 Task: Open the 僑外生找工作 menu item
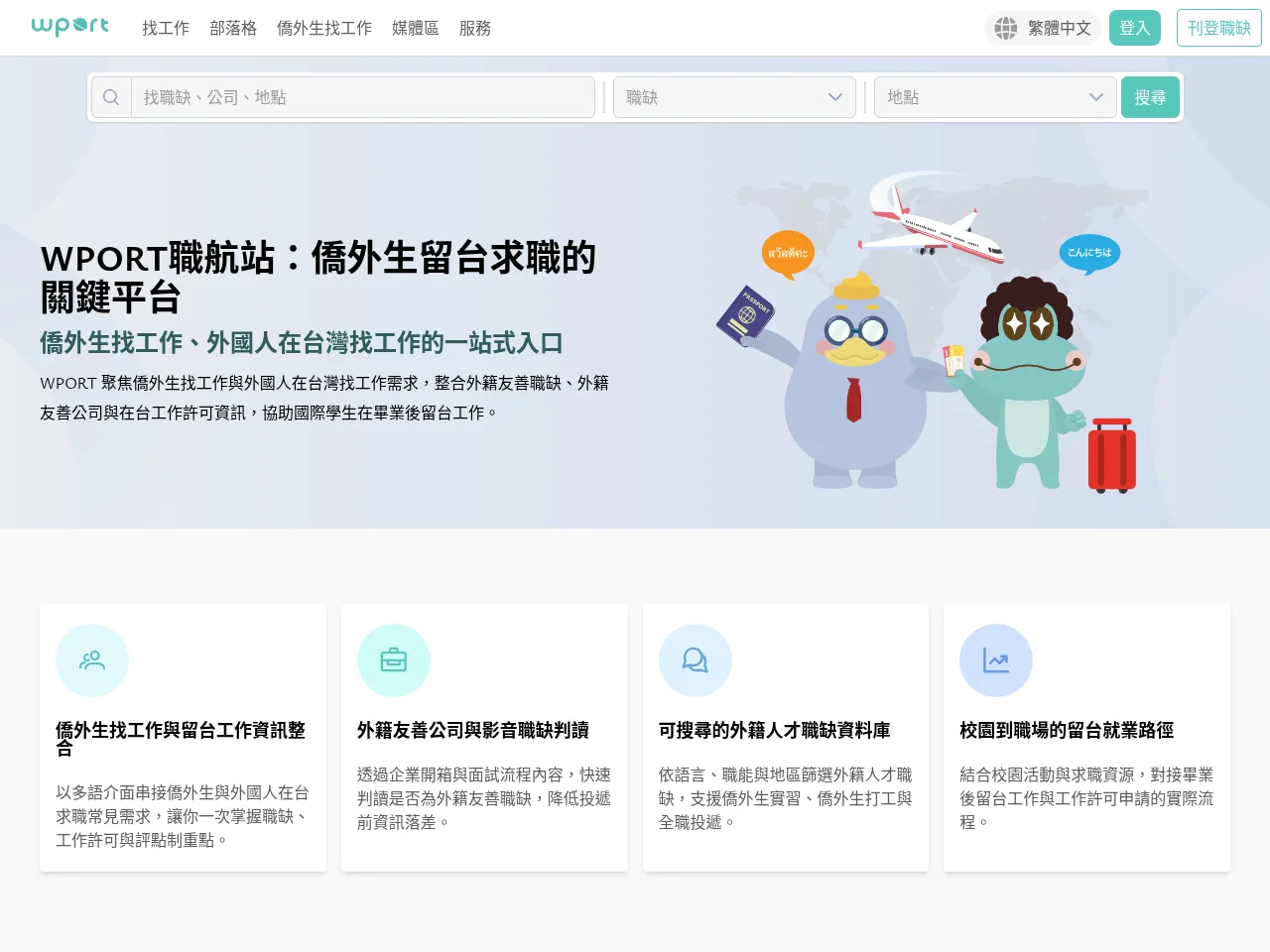click(324, 28)
